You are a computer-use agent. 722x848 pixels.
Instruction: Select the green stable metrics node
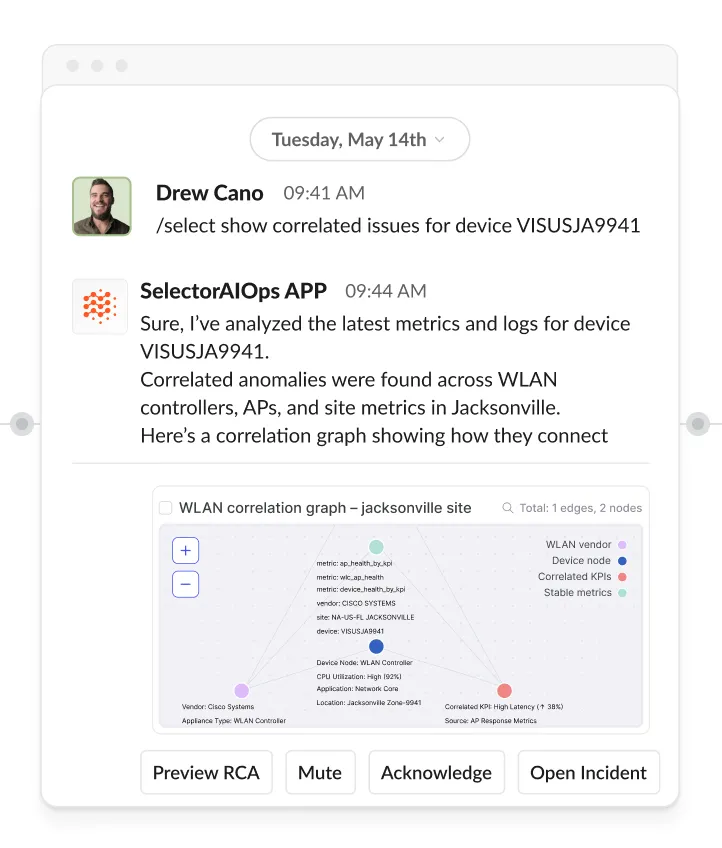[376, 547]
